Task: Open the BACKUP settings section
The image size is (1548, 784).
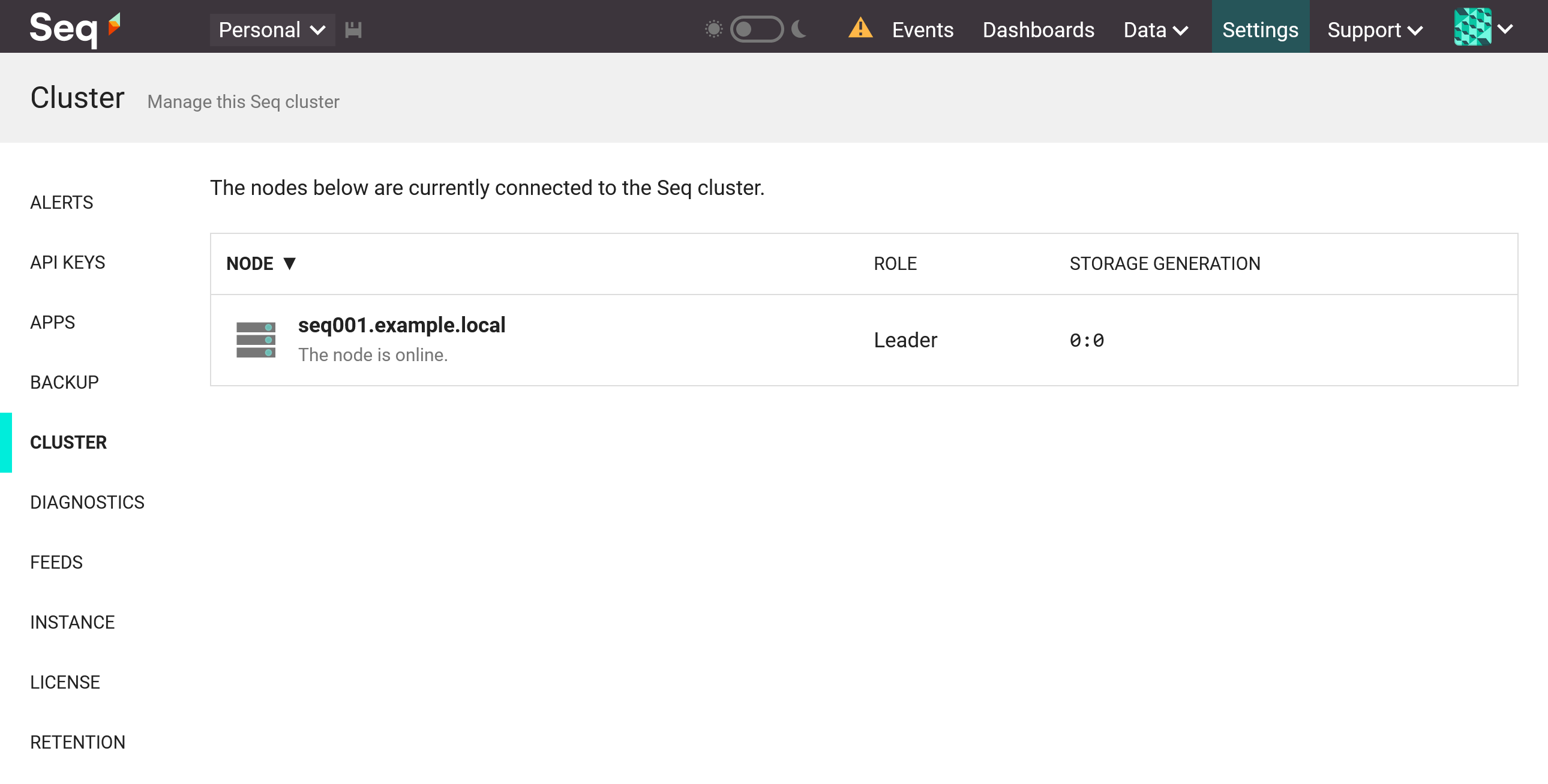Action: [64, 382]
